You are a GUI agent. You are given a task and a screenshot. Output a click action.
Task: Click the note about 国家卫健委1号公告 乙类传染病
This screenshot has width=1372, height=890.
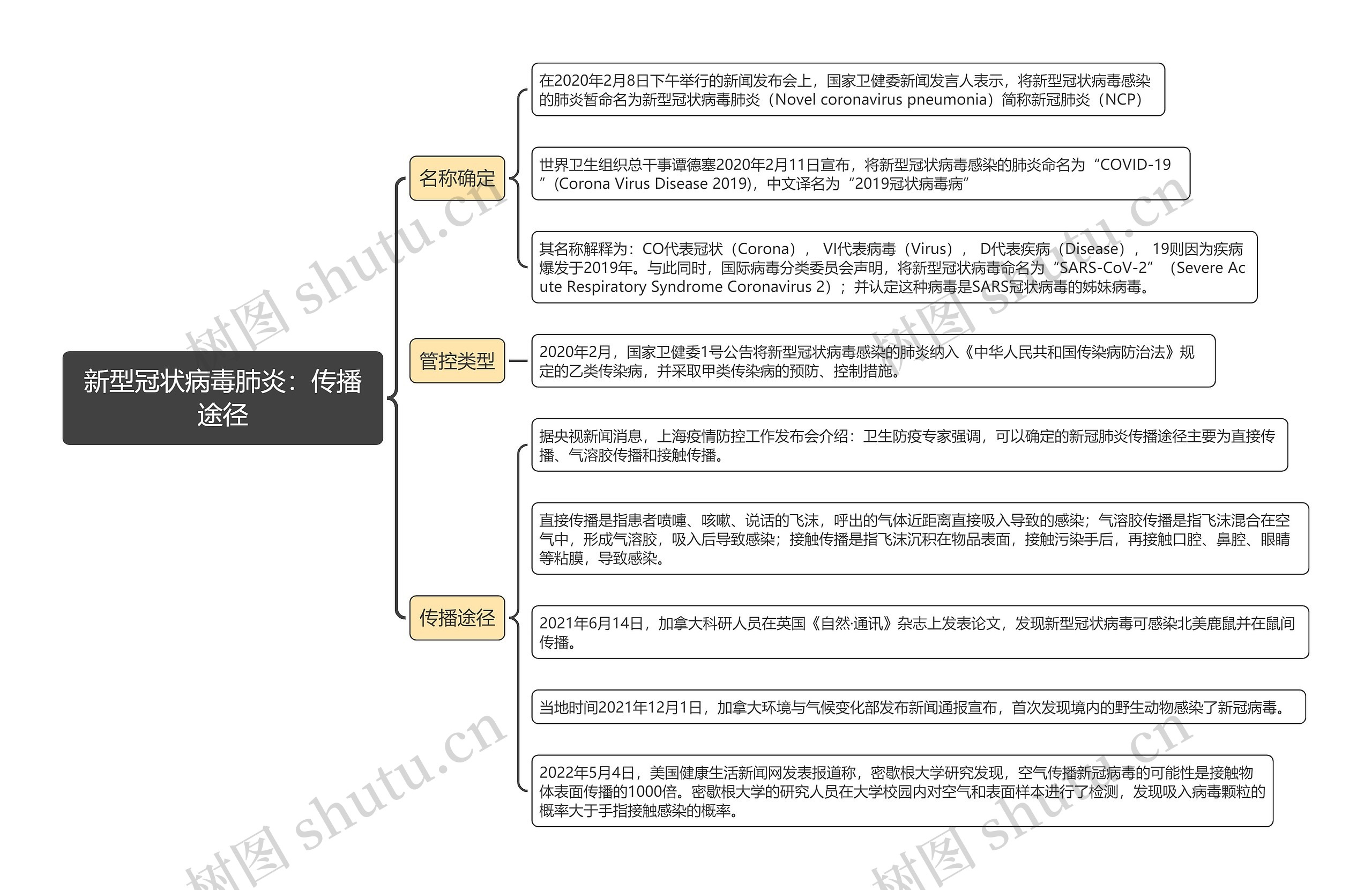(874, 361)
